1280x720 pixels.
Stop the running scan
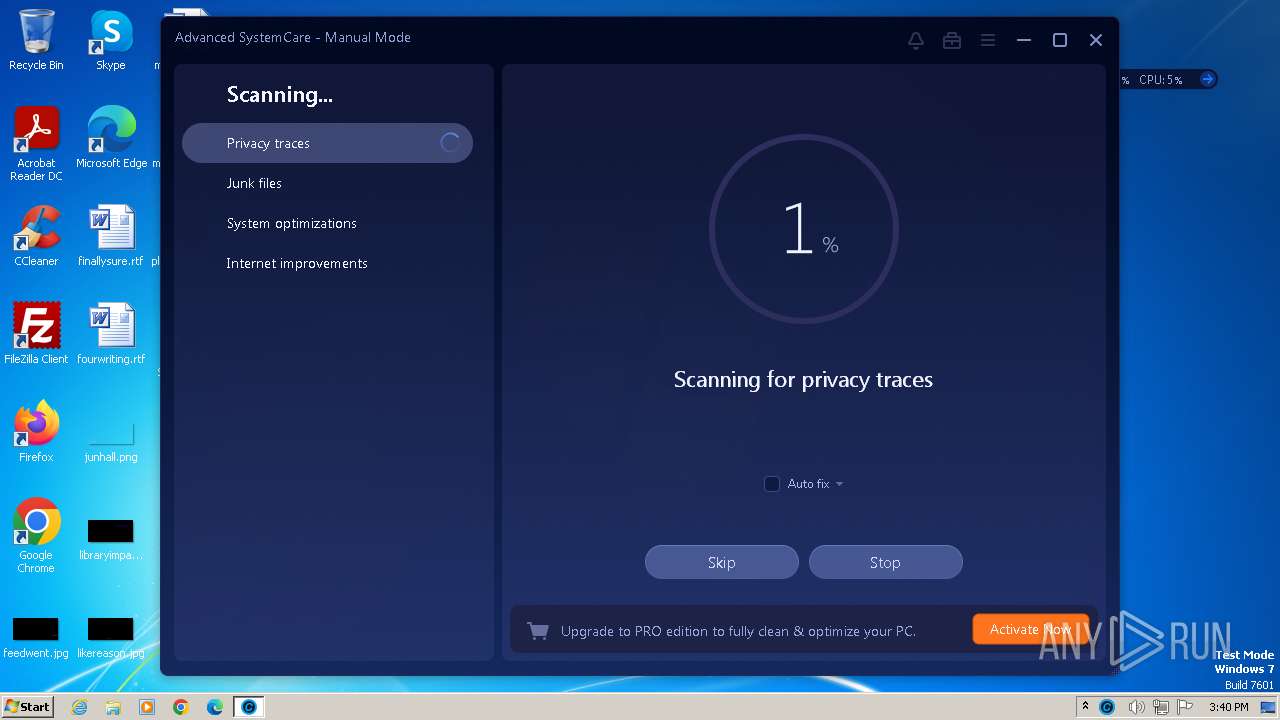[885, 562]
